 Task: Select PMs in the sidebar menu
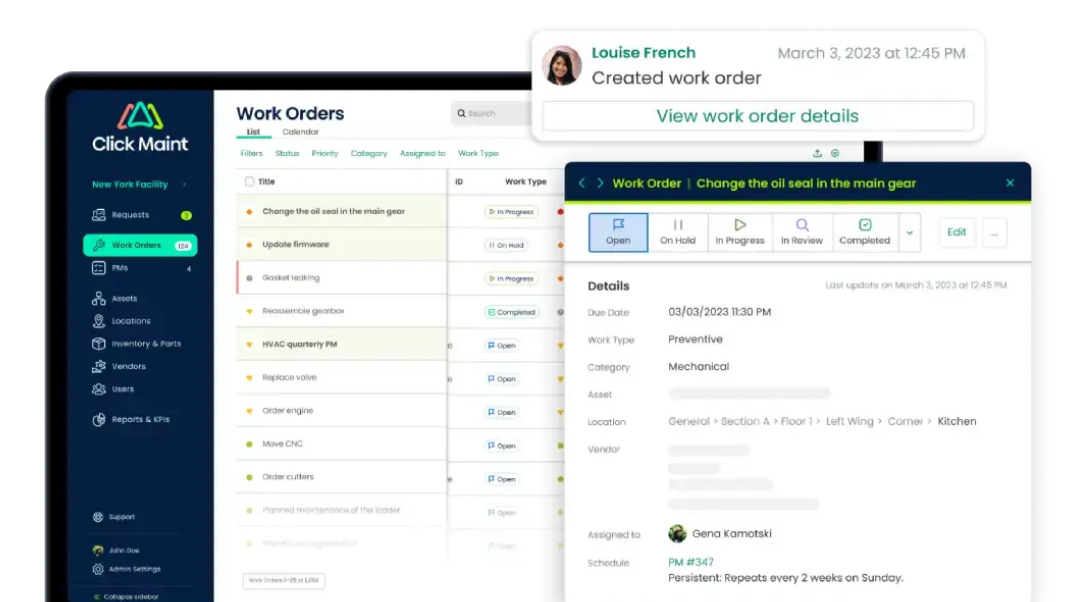[x=119, y=268]
